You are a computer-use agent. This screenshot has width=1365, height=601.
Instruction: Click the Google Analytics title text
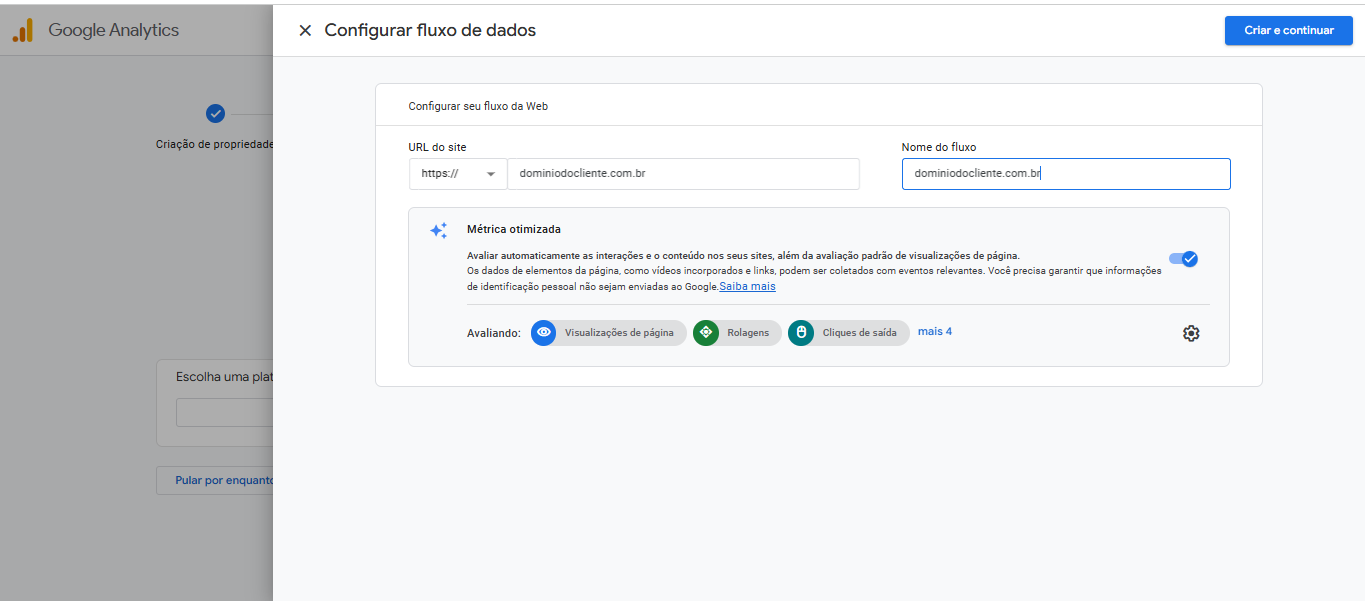[113, 30]
